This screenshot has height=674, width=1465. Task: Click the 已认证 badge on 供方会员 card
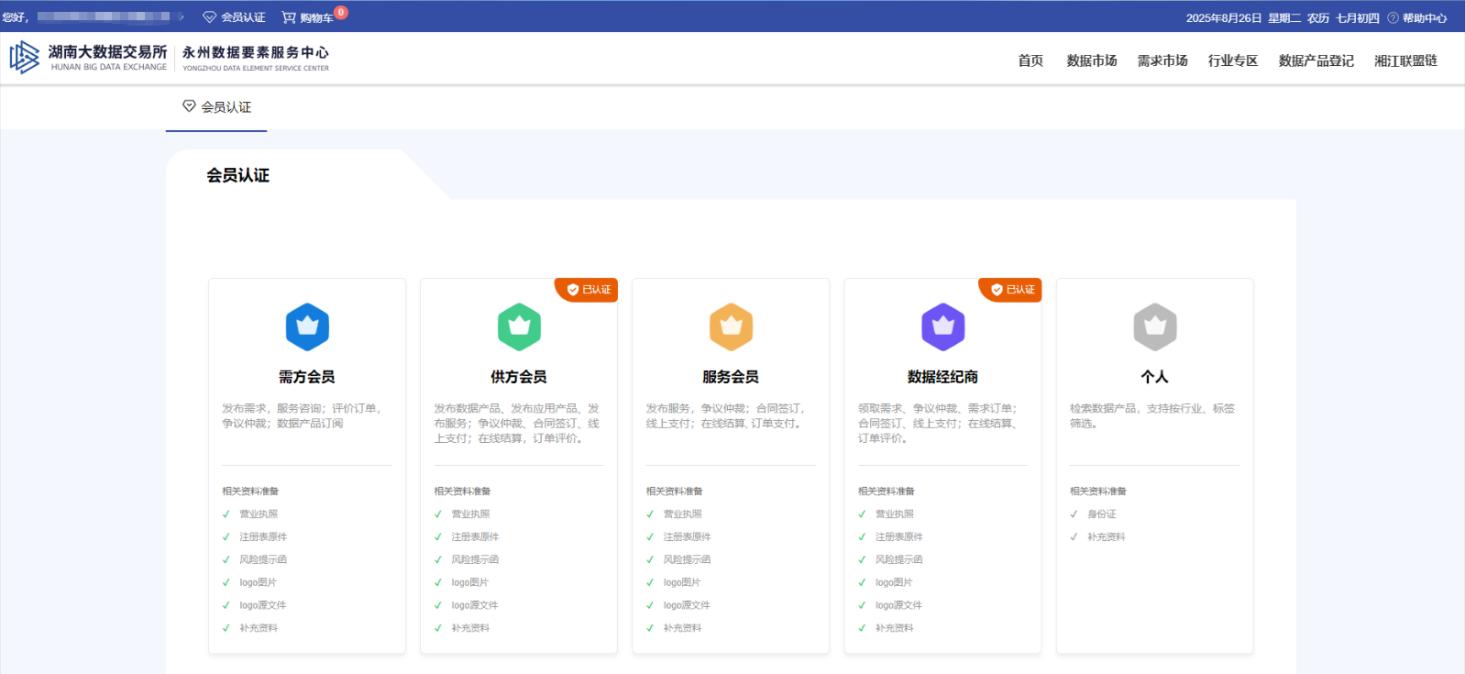[x=588, y=289]
